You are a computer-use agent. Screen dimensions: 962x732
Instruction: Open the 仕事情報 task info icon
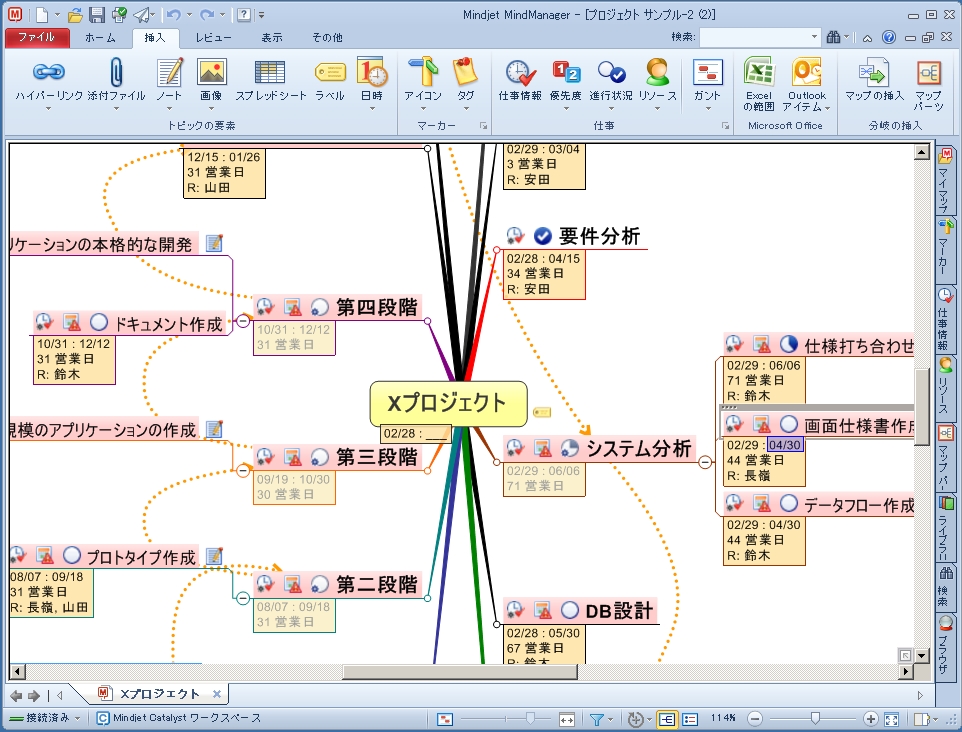[x=520, y=72]
